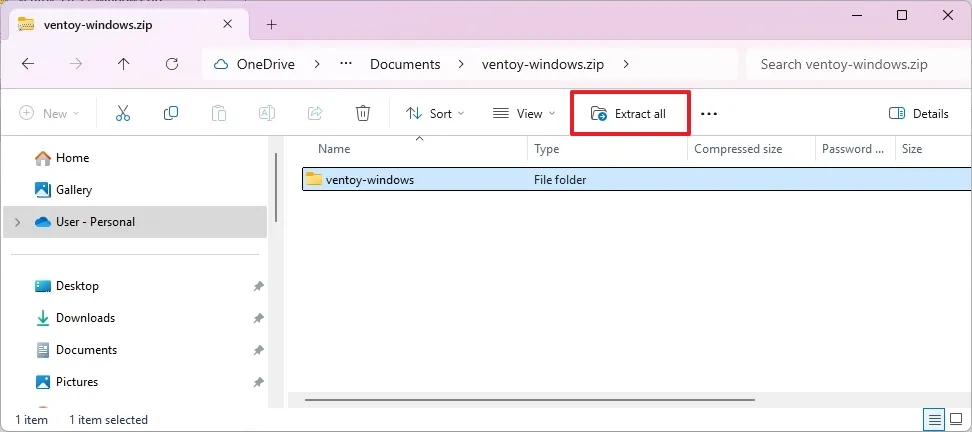Click pin icon next to Pictures
The width and height of the screenshot is (972, 432).
point(258,382)
